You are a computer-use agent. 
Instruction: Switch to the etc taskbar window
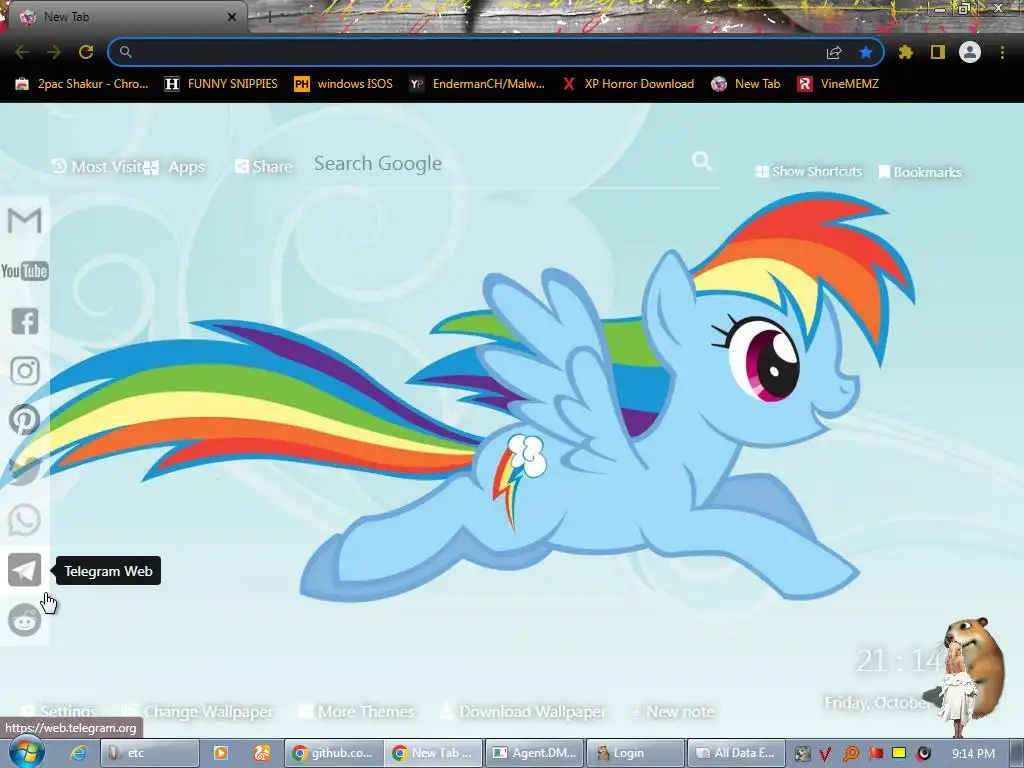150,753
